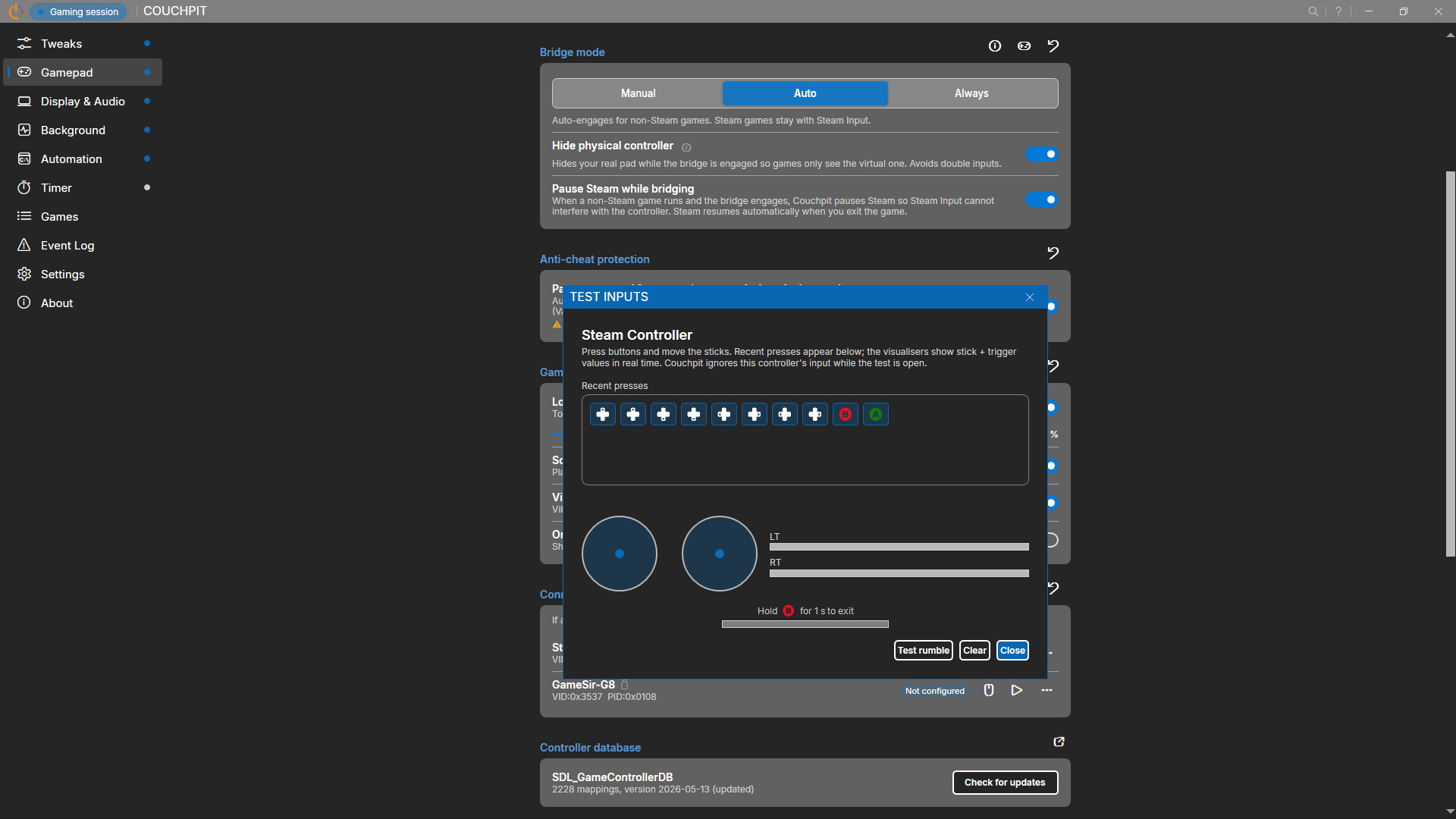
Task: Click the Recent presses label
Action: pos(614,386)
